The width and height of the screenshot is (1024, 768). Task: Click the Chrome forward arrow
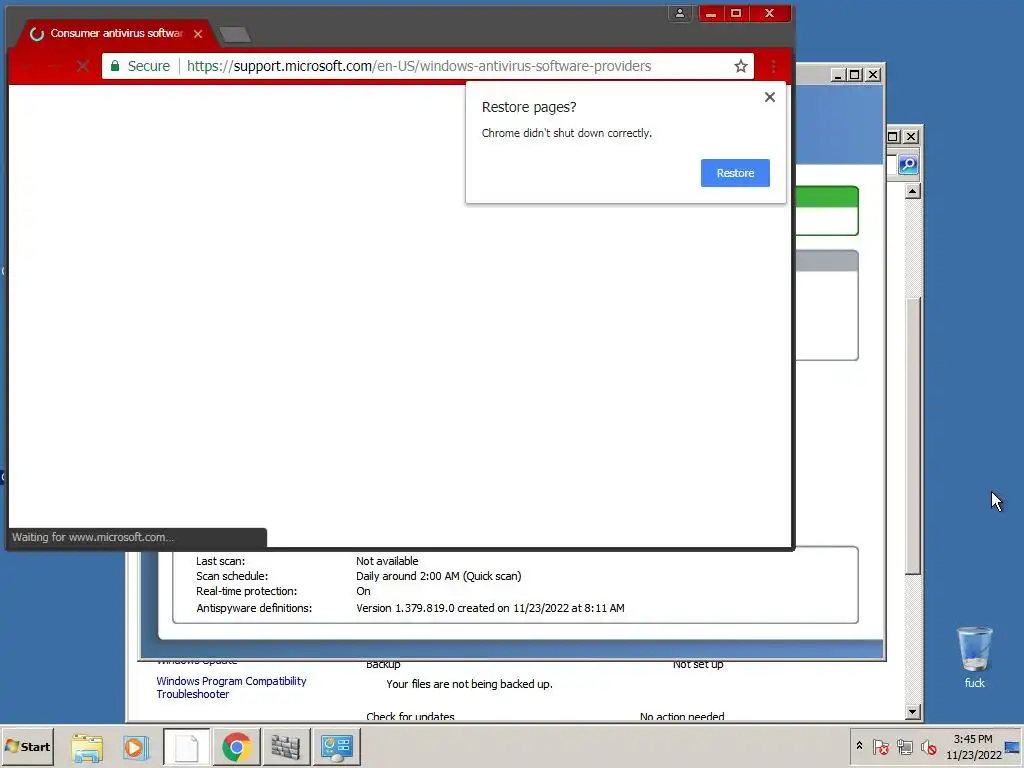(x=55, y=66)
